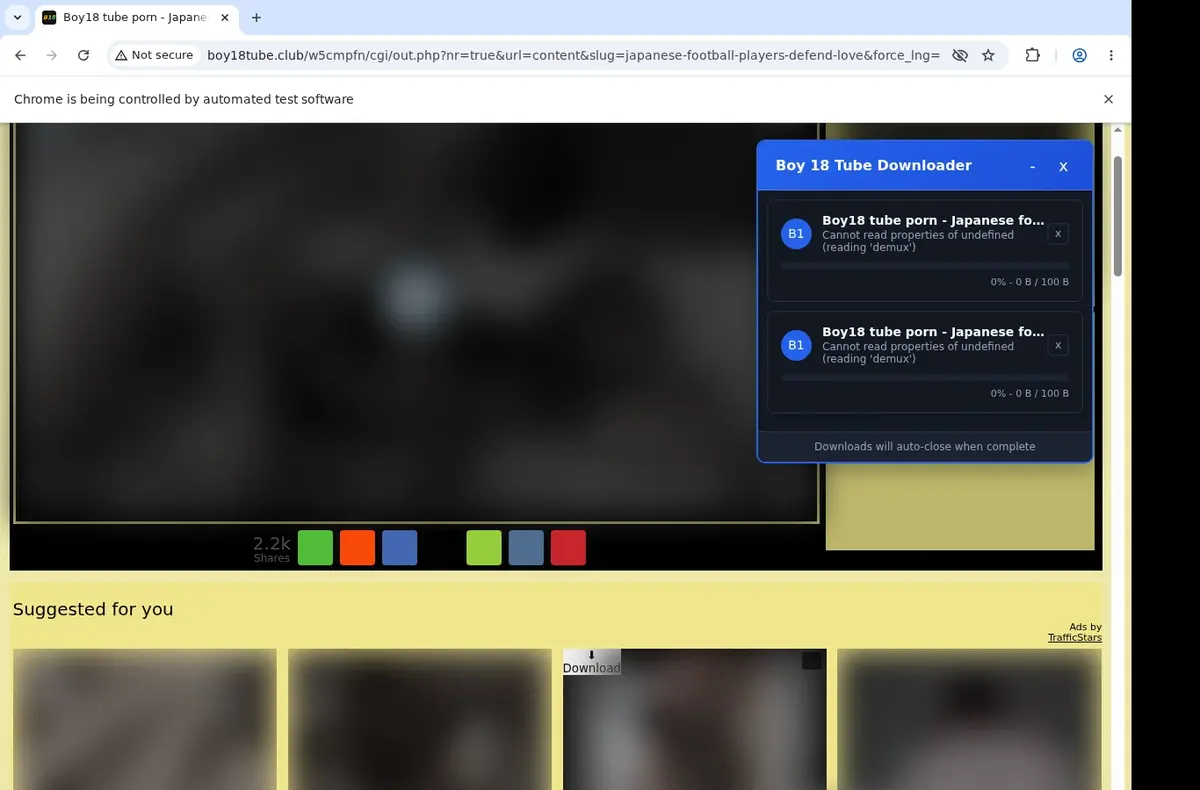Click the orange share button

[358, 548]
